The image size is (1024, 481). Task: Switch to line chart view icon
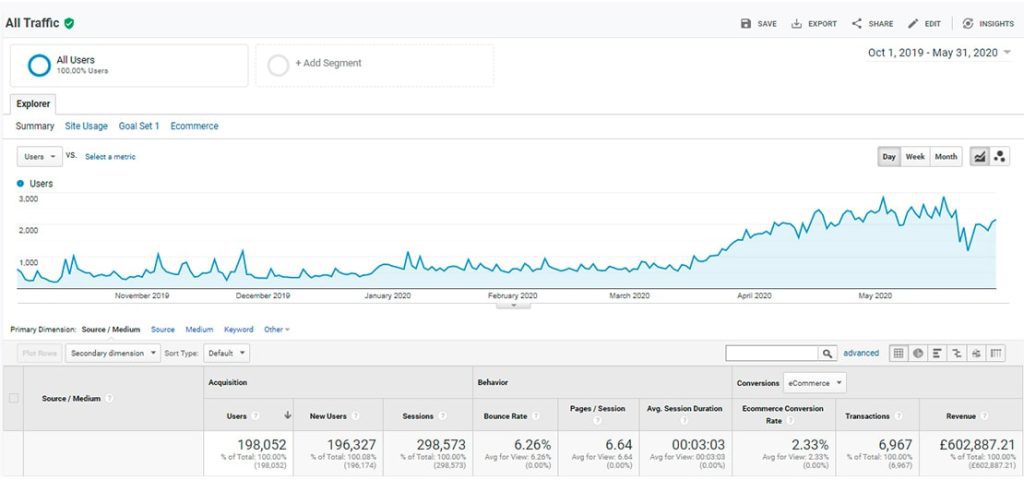coord(980,157)
